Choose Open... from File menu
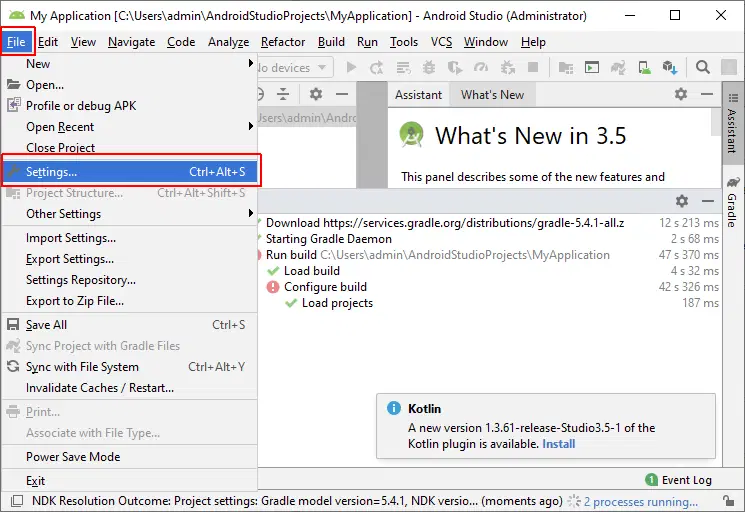This screenshot has width=745, height=512. [130, 85]
